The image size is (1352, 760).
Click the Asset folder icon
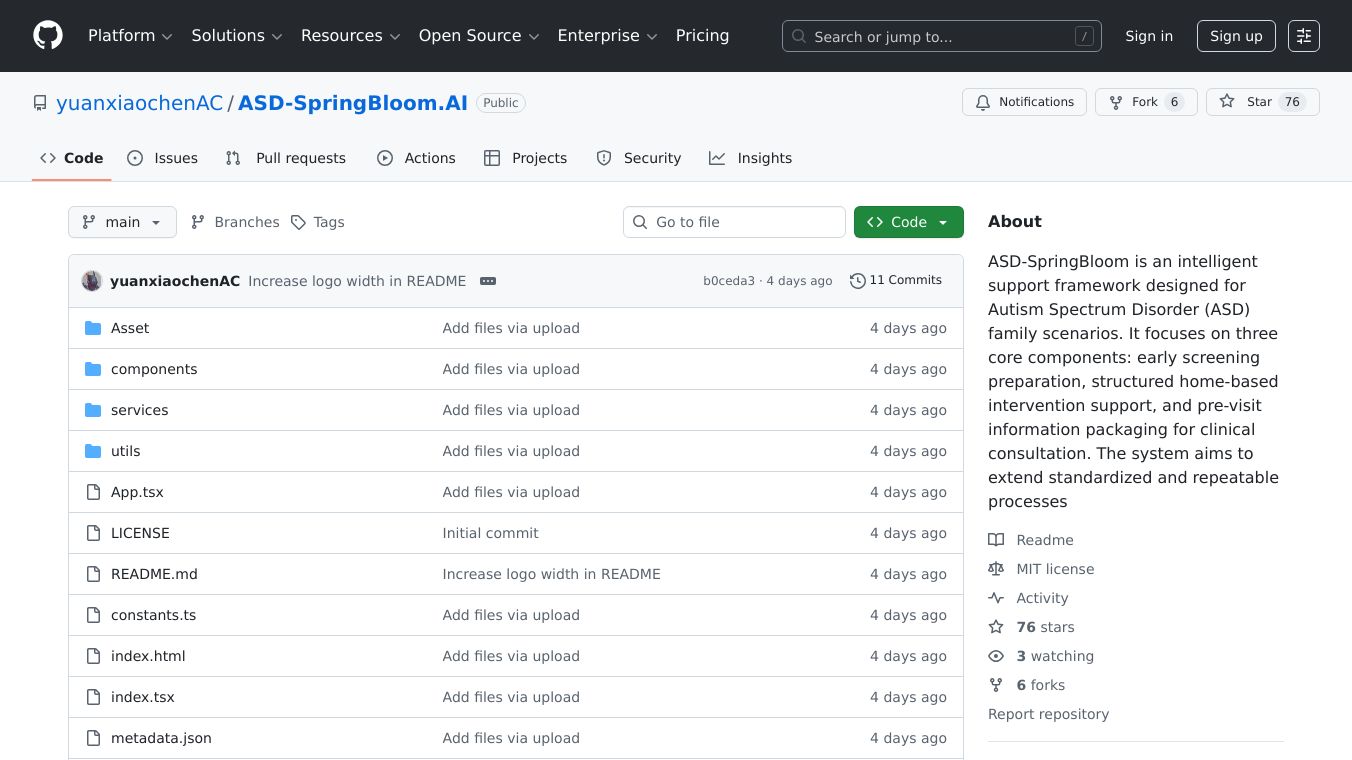pyautogui.click(x=93, y=328)
